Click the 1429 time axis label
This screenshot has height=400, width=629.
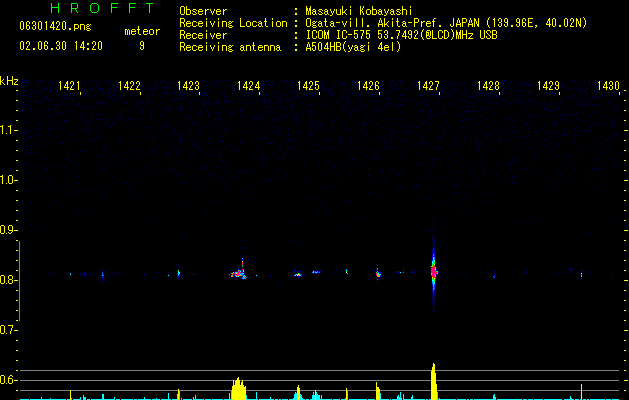tap(548, 86)
